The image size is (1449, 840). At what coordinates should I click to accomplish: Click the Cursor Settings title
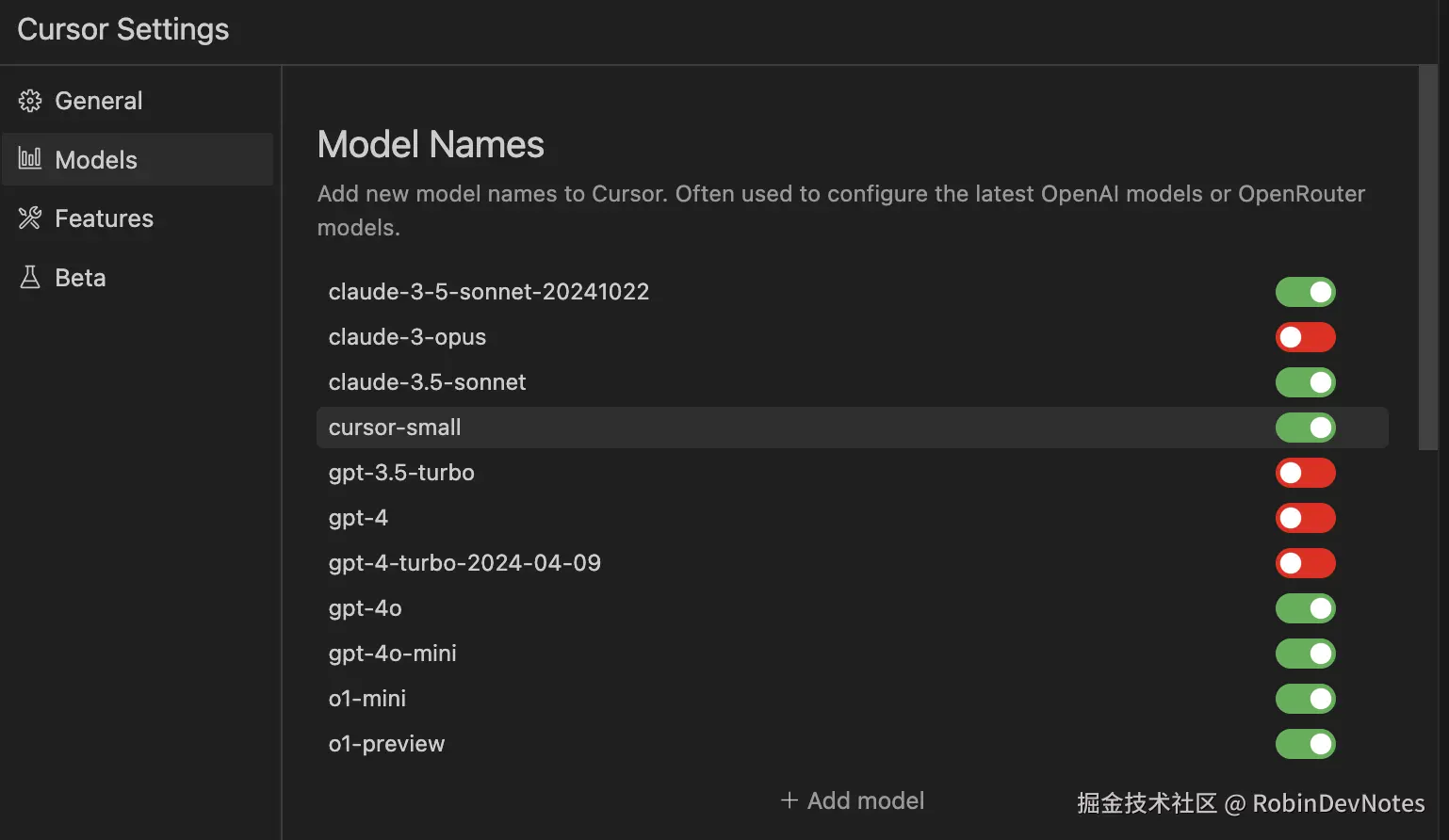123,29
